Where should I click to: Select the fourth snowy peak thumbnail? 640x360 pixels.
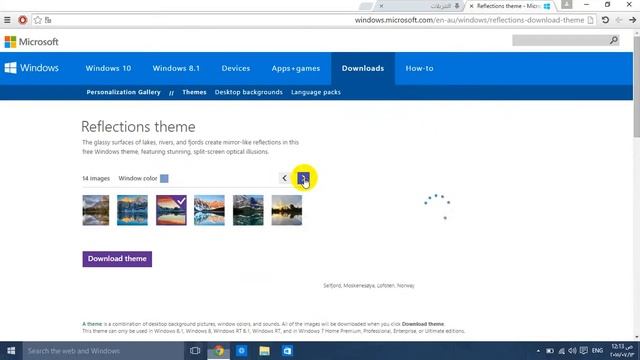click(x=209, y=210)
